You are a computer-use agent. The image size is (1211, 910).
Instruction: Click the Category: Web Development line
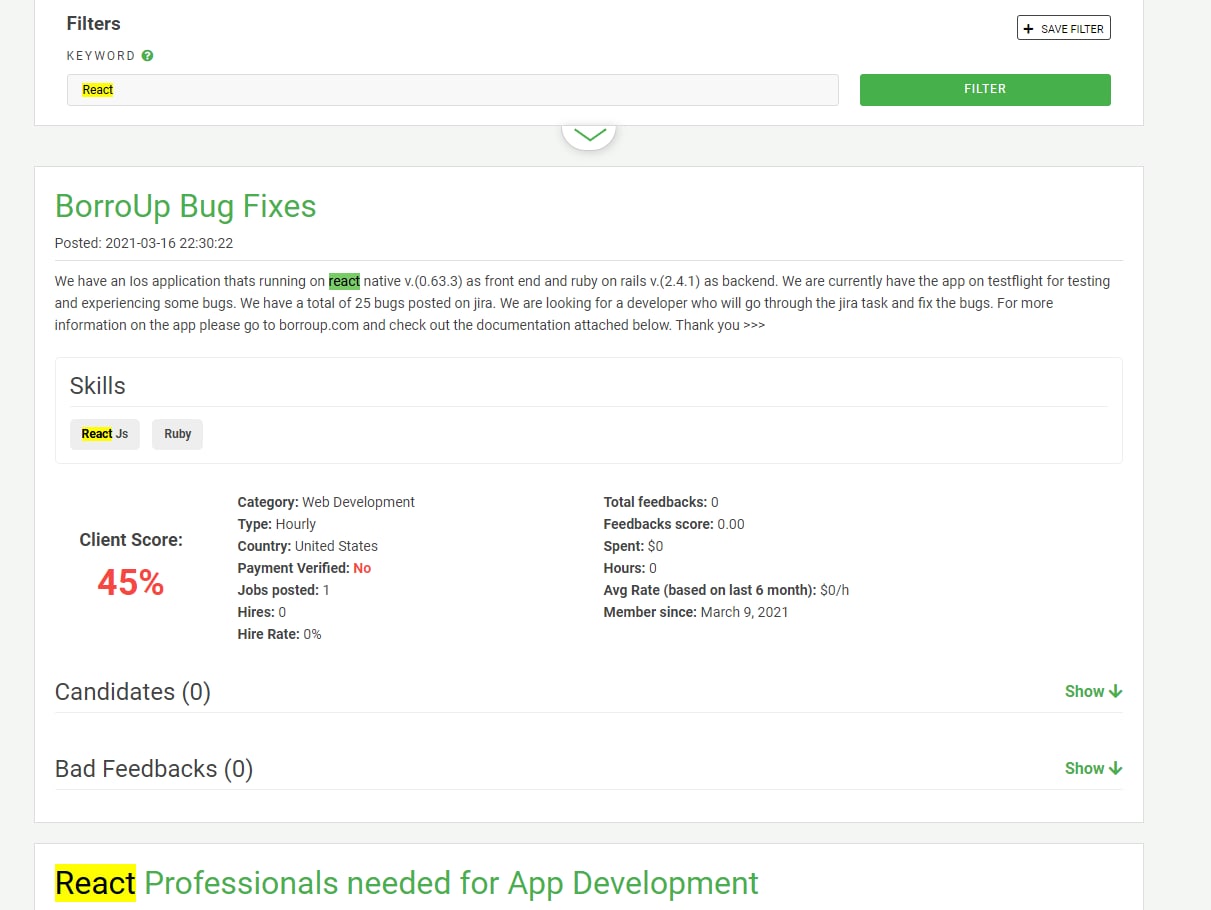326,502
